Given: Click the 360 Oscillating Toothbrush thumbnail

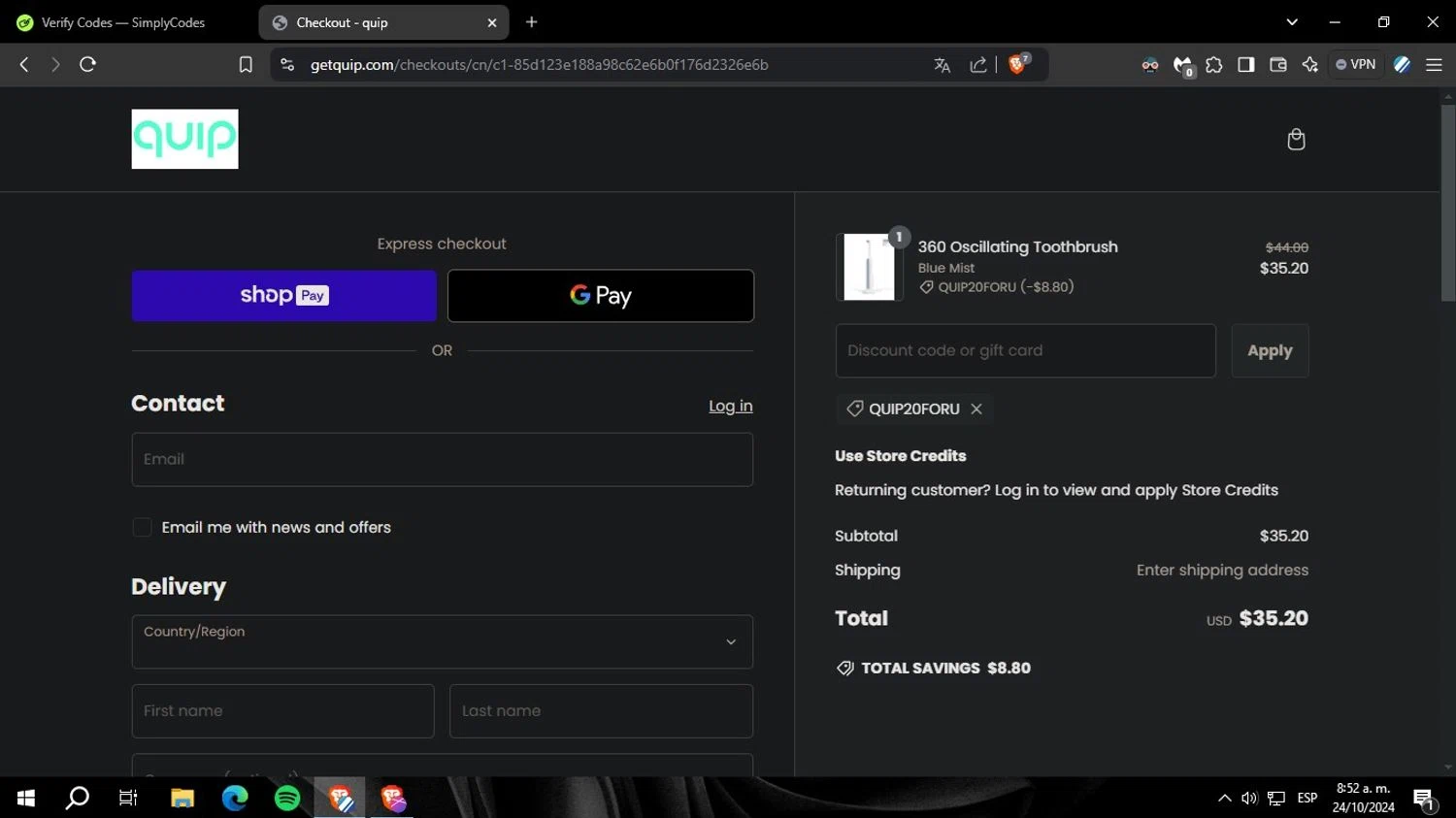Looking at the screenshot, I should coord(870,267).
